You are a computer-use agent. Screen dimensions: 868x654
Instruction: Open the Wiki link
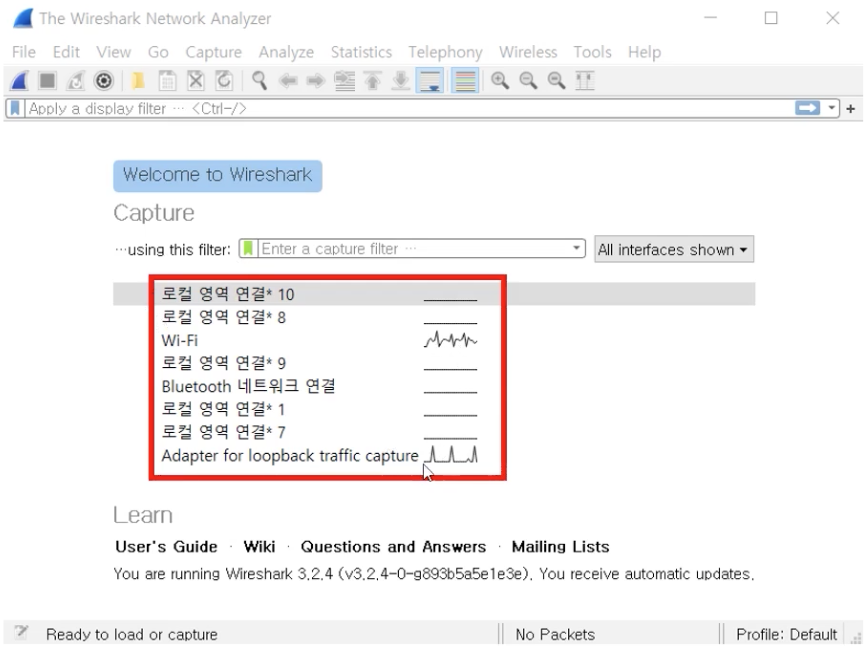[259, 547]
